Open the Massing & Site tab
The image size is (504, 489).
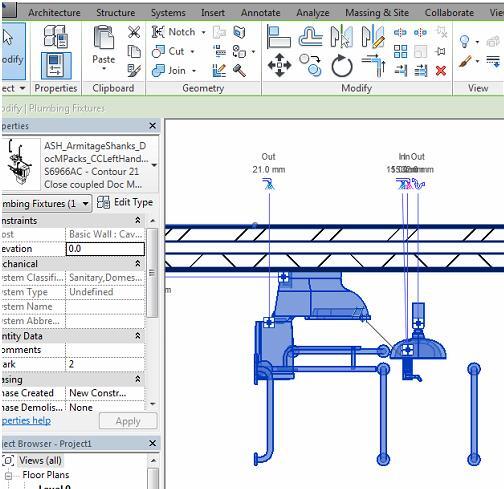tap(377, 13)
